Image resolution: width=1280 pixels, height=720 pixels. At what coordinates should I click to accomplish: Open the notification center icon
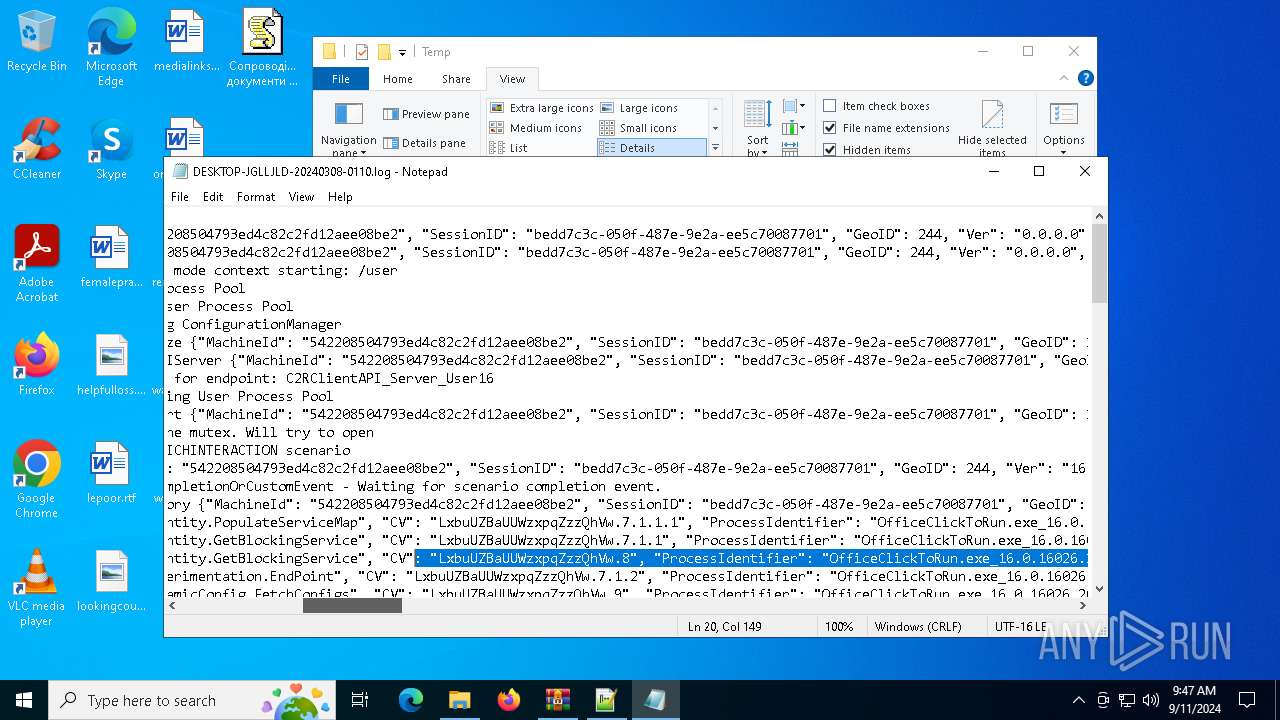pyautogui.click(x=1247, y=700)
